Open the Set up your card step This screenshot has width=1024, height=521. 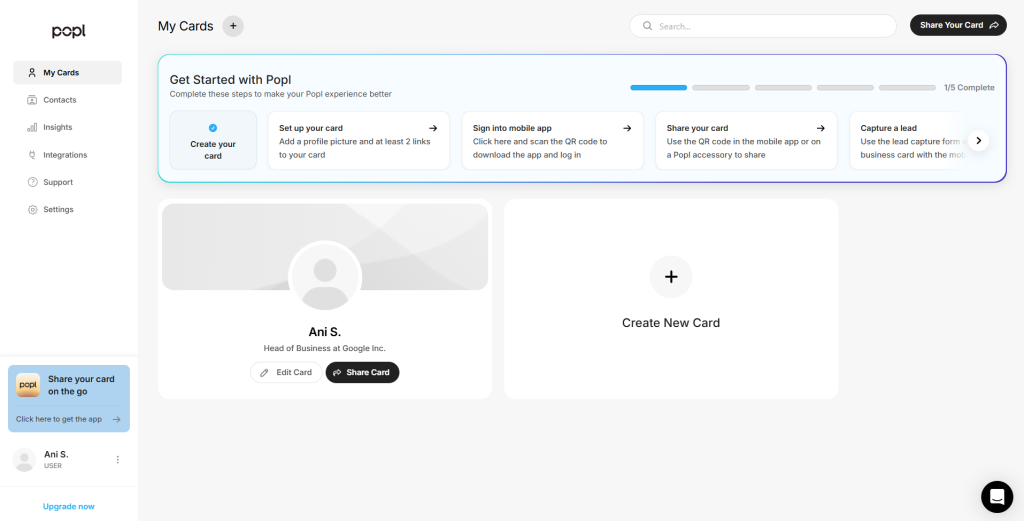[x=359, y=140]
